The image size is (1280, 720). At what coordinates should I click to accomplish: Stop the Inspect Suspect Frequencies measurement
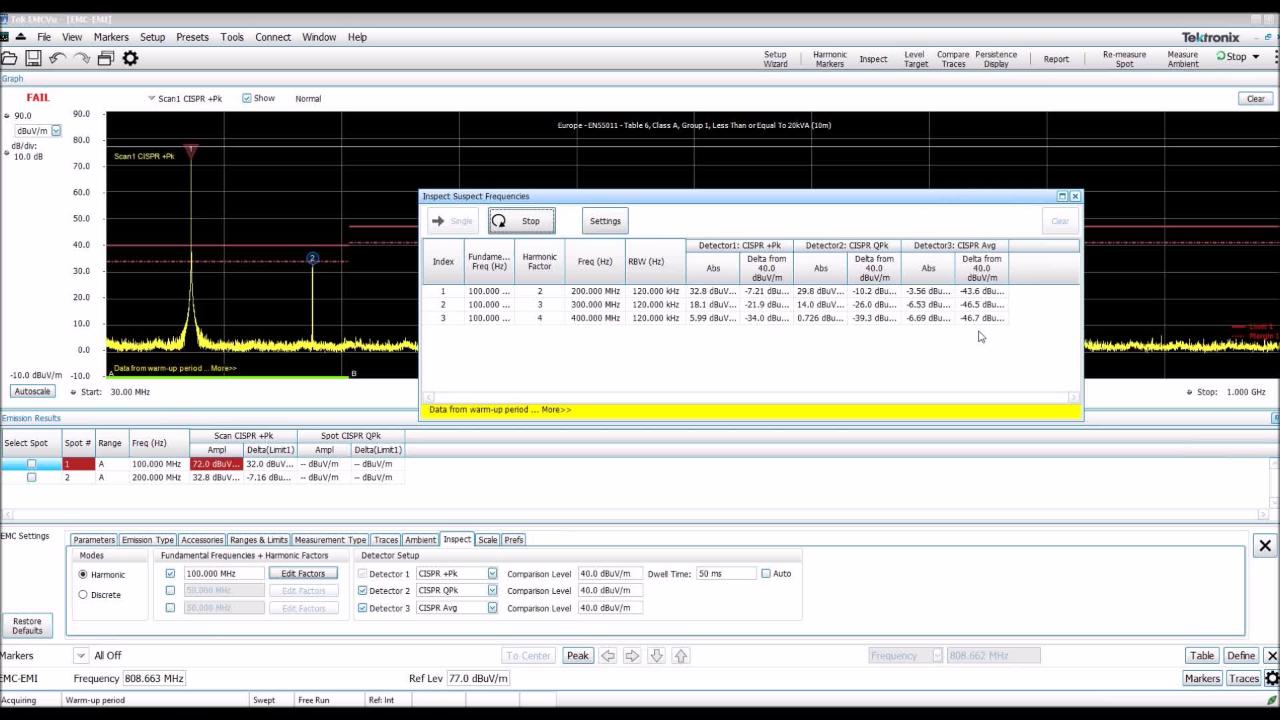pyautogui.click(x=523, y=220)
